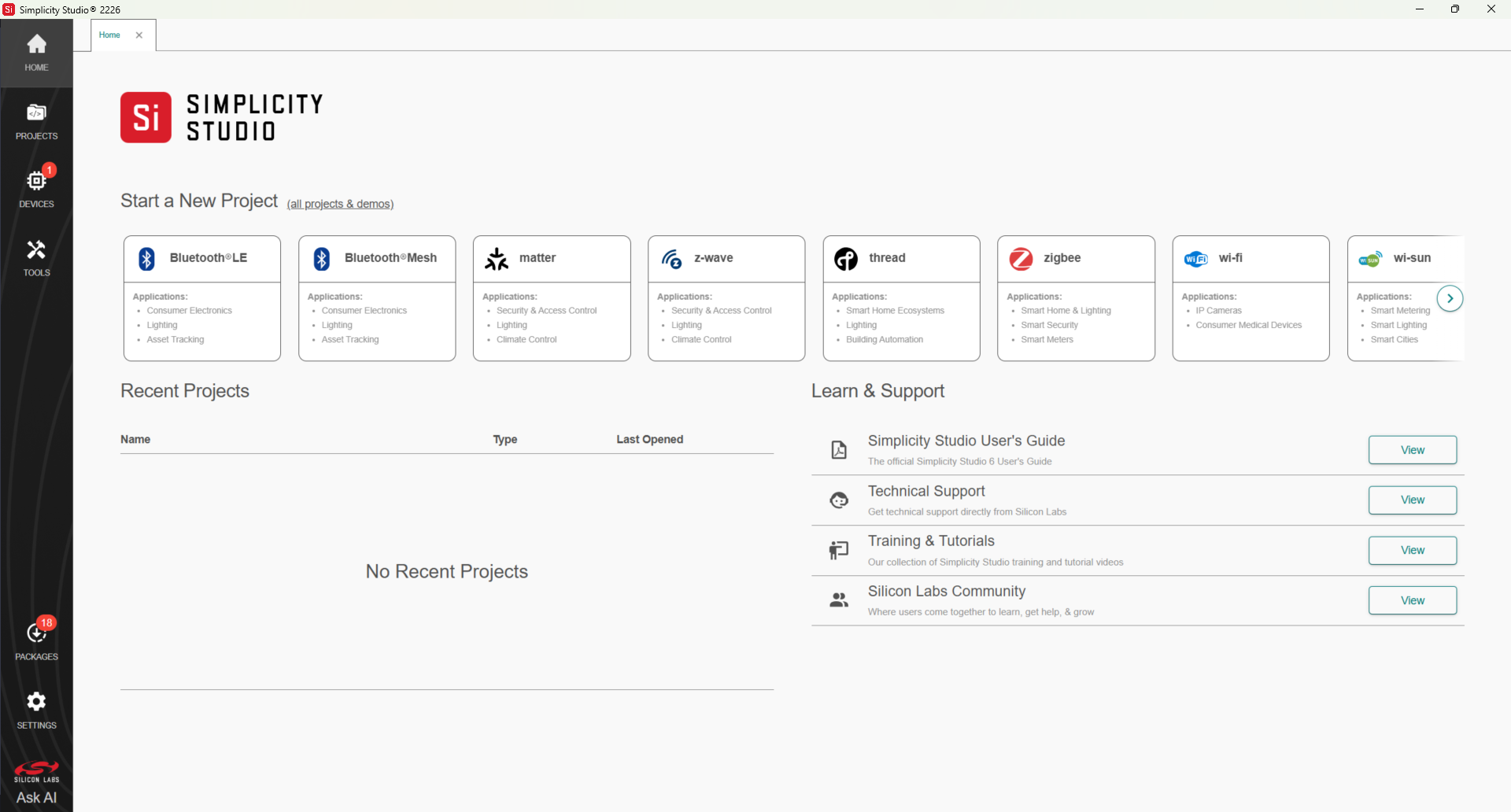Click the matter icon

point(497,259)
